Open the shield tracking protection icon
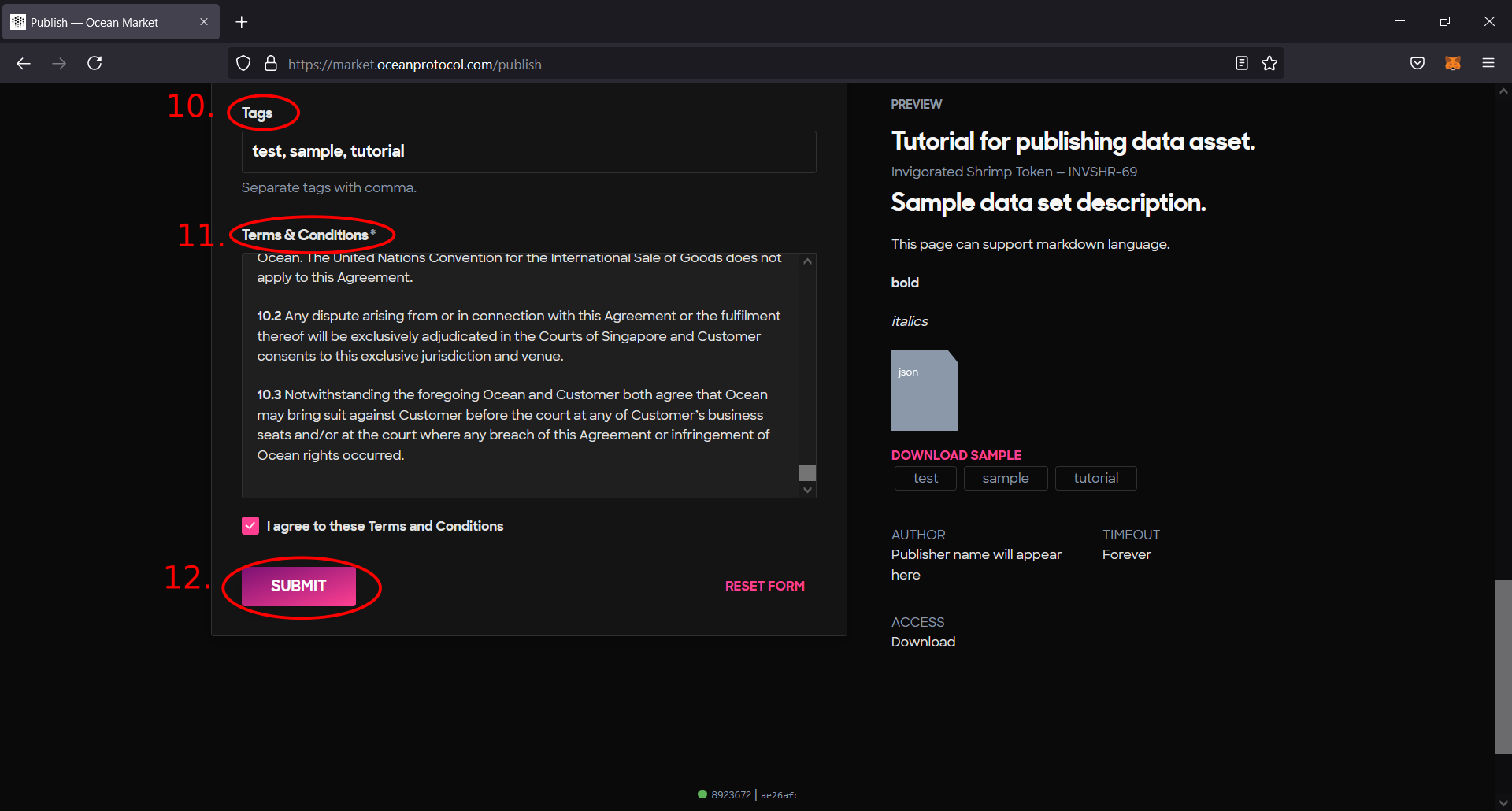1512x811 pixels. click(243, 64)
